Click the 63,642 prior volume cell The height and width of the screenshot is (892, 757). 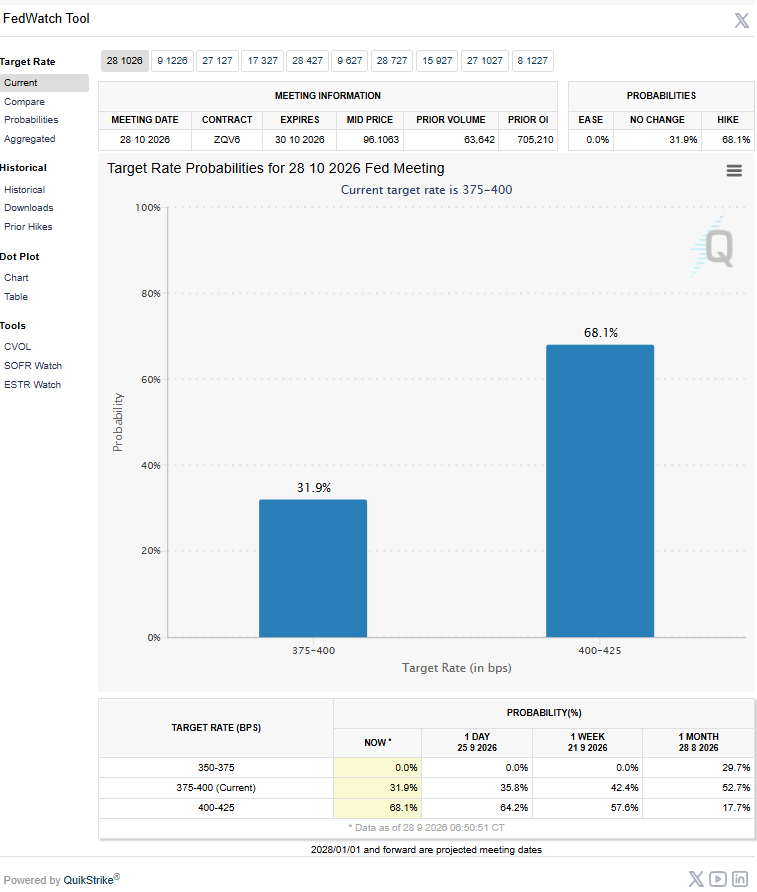coord(451,140)
